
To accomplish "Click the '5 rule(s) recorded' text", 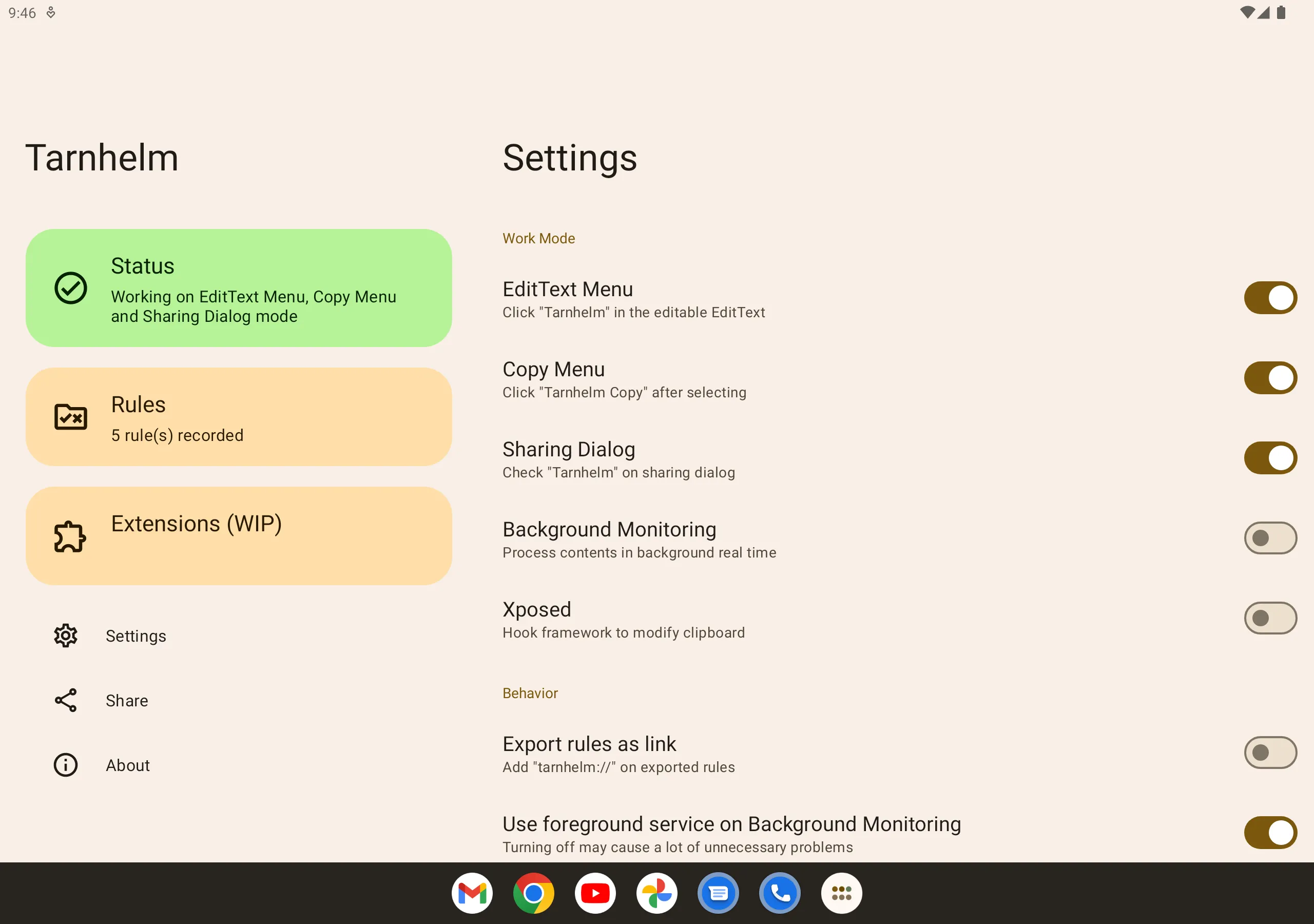I will pos(178,435).
